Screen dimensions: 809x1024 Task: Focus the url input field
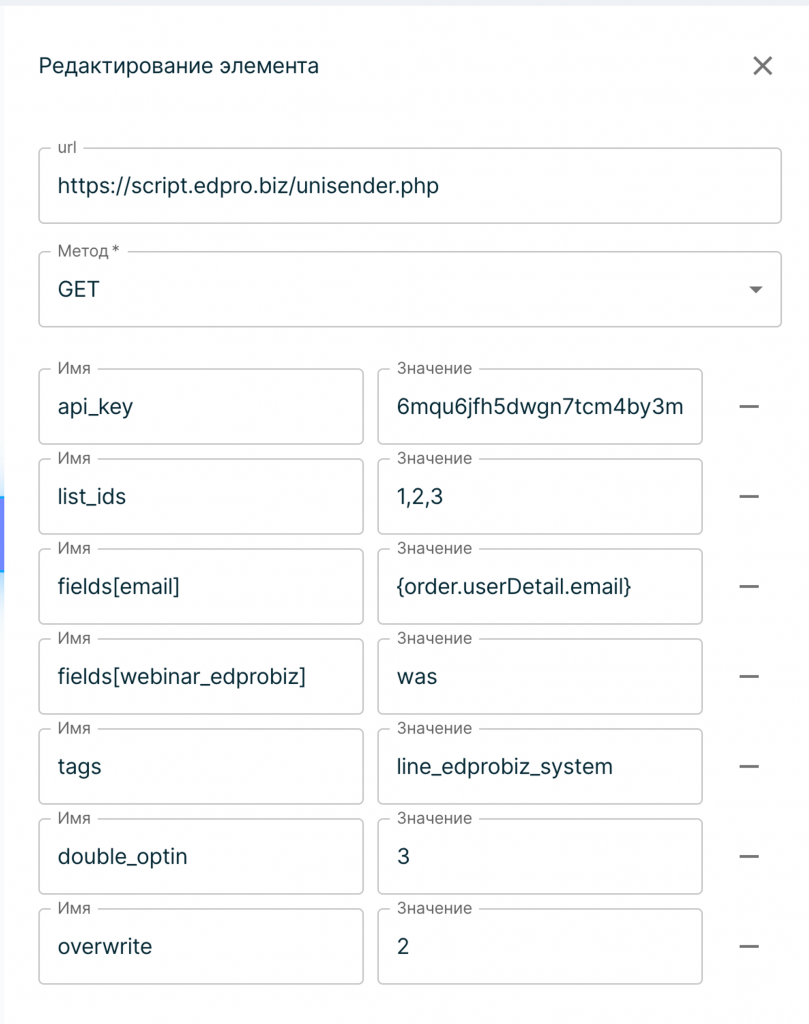pyautogui.click(x=410, y=185)
